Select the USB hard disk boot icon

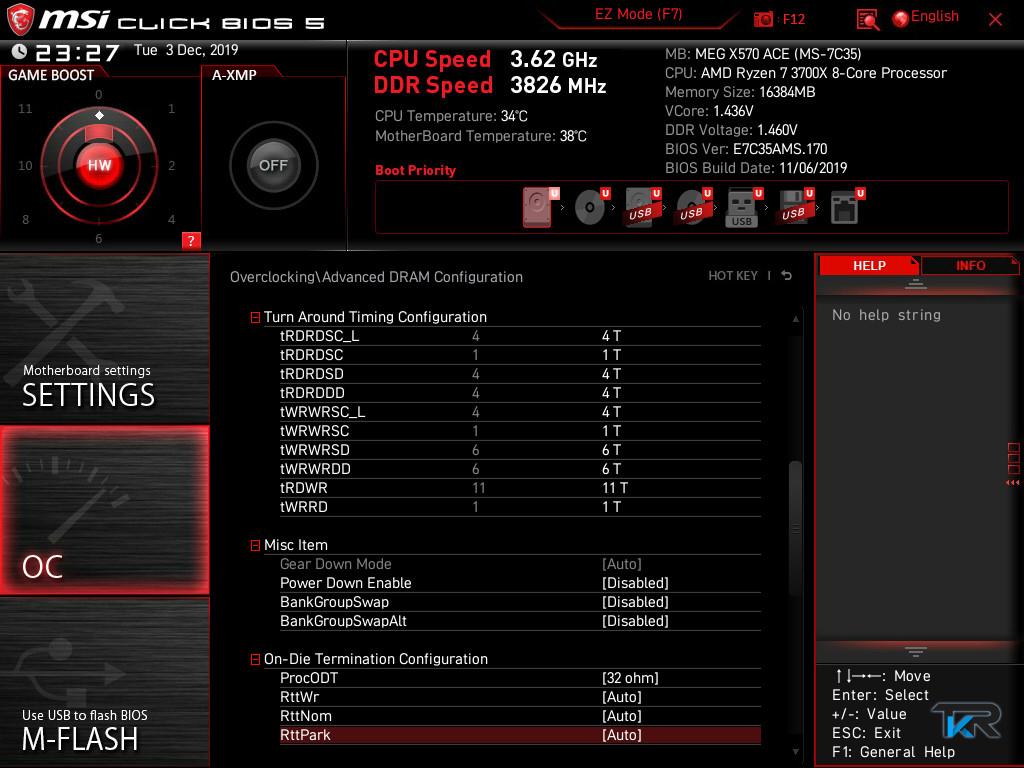(x=643, y=207)
